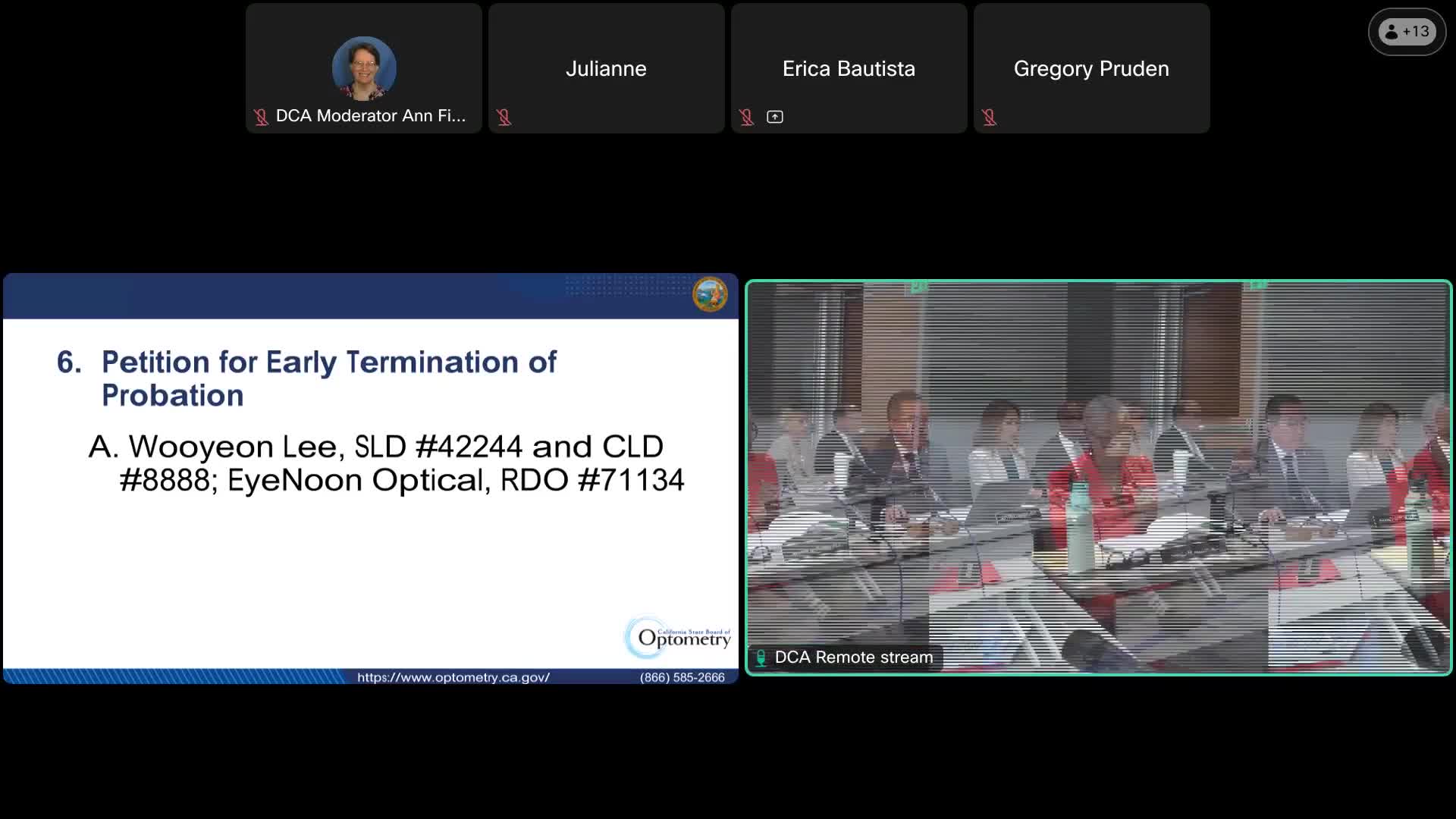1456x819 pixels.
Task: Click Julianne's muted microphone icon
Action: [504, 117]
